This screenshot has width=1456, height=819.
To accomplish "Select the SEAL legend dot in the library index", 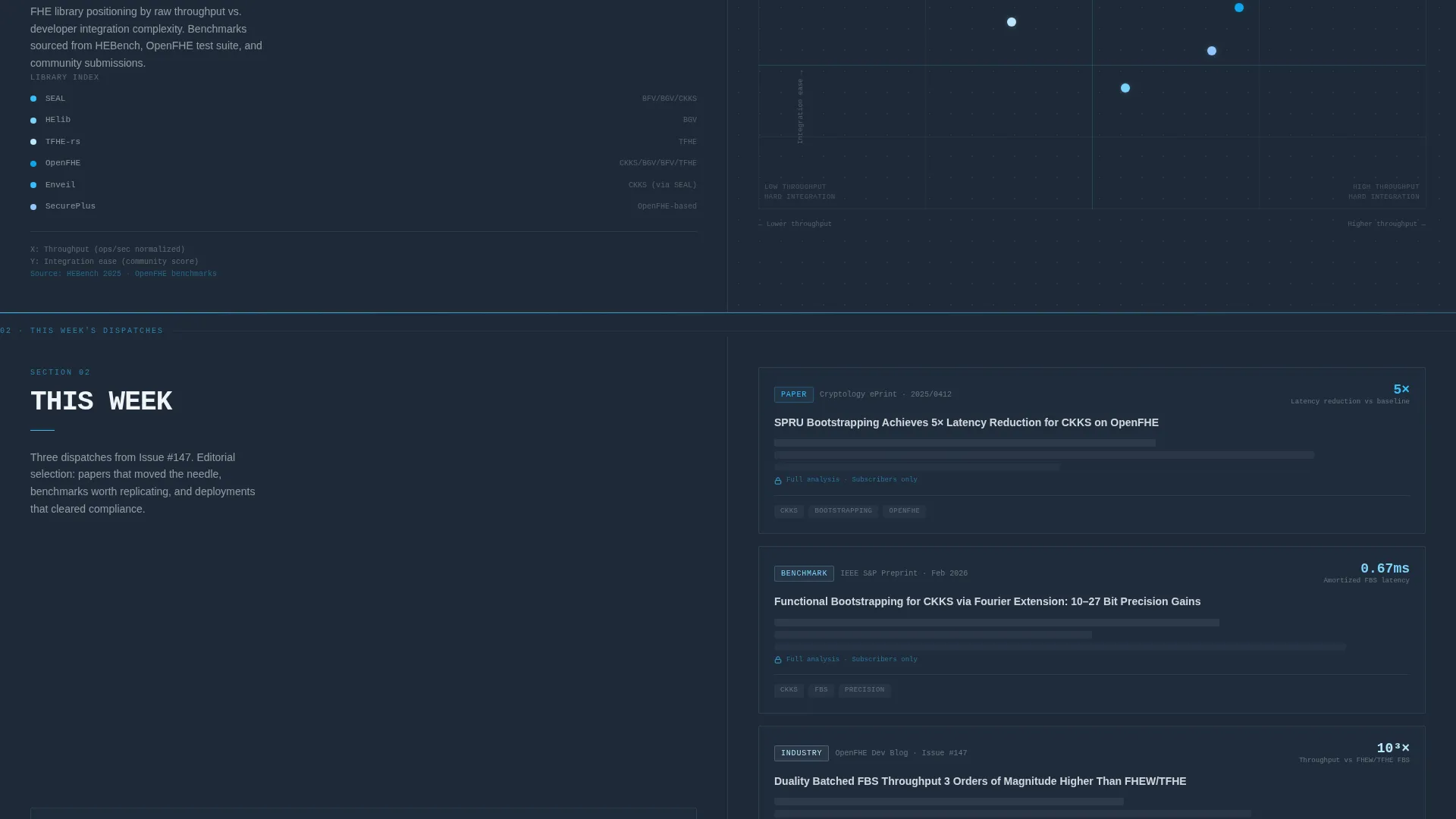I will click(x=33, y=99).
